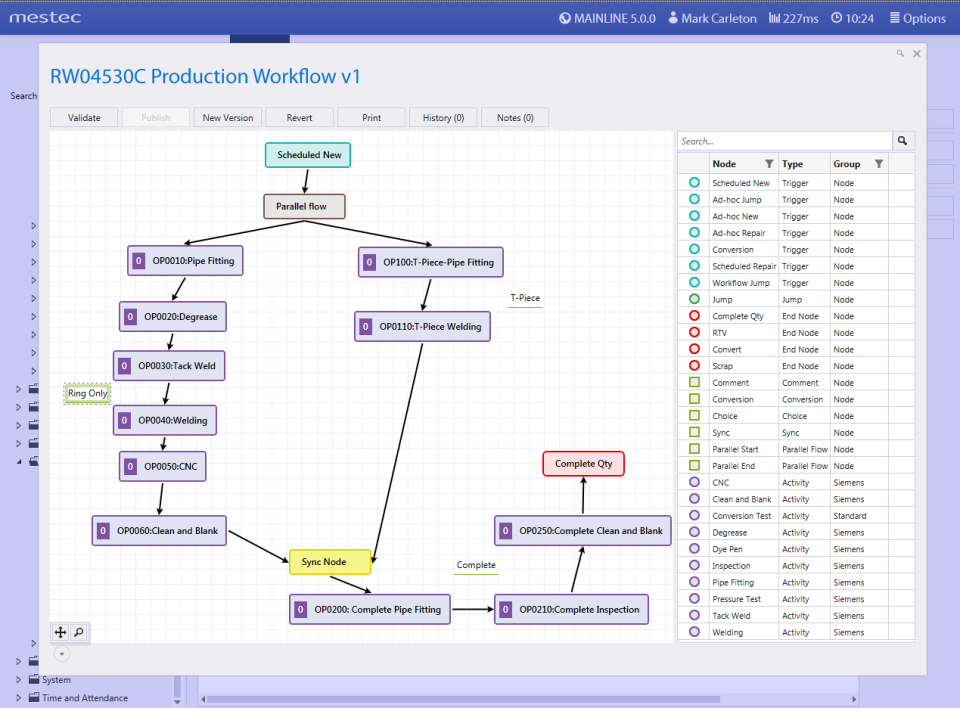The width and height of the screenshot is (960, 708).
Task: Open the filter icon on the Group column
Action: coord(878,164)
